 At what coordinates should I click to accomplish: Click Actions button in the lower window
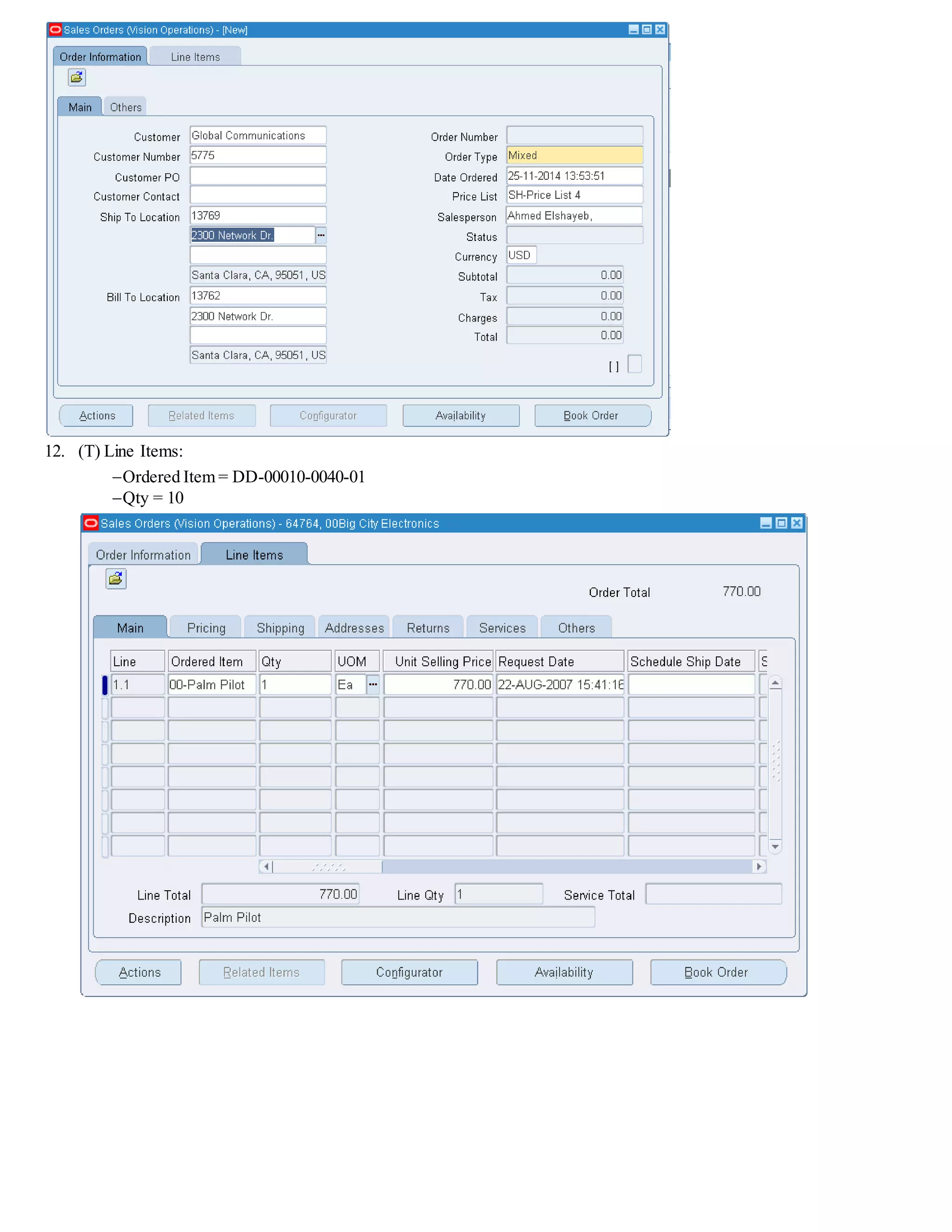139,972
